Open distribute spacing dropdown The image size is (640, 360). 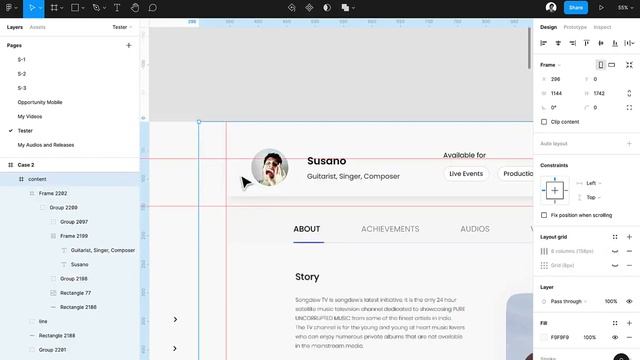[x=629, y=43]
